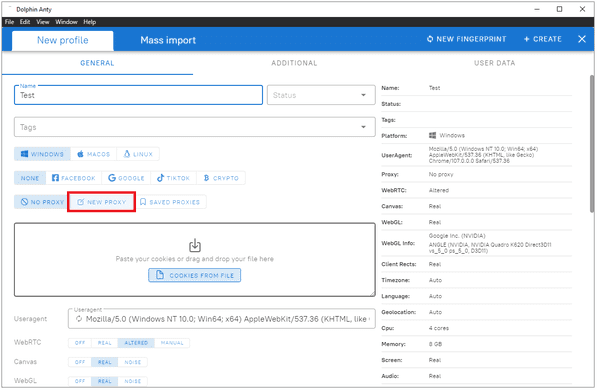Image resolution: width=597 pixels, height=391 pixels.
Task: Open the View menu
Action: pyautogui.click(x=43, y=22)
